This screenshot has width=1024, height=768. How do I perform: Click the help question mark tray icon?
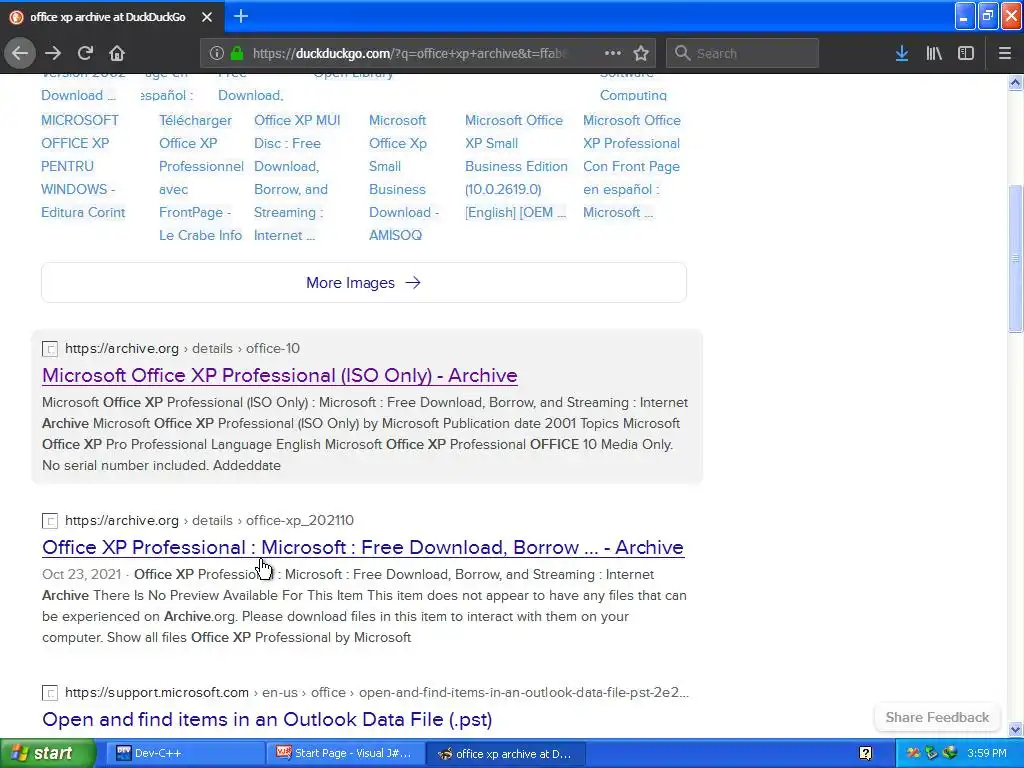[865, 753]
